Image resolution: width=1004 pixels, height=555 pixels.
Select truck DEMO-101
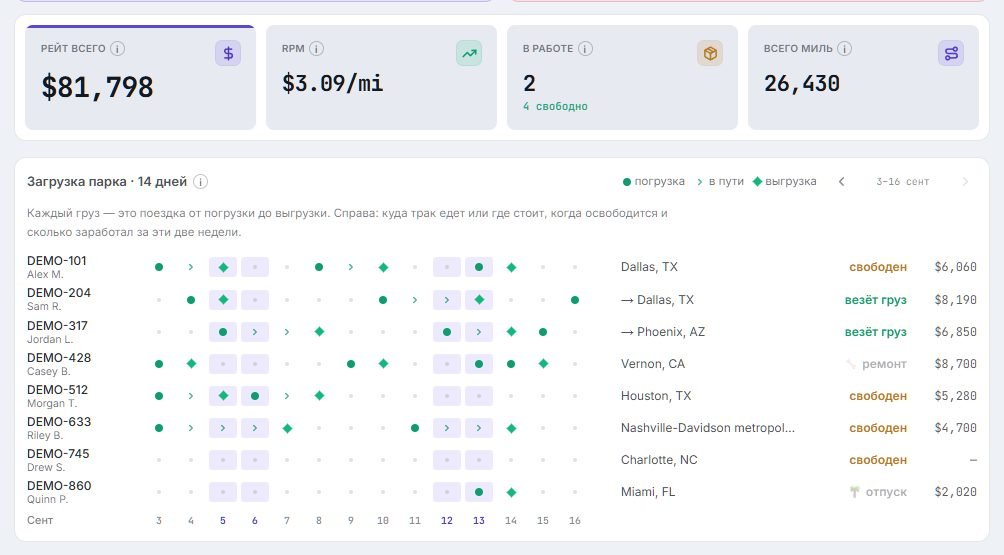click(x=56, y=261)
